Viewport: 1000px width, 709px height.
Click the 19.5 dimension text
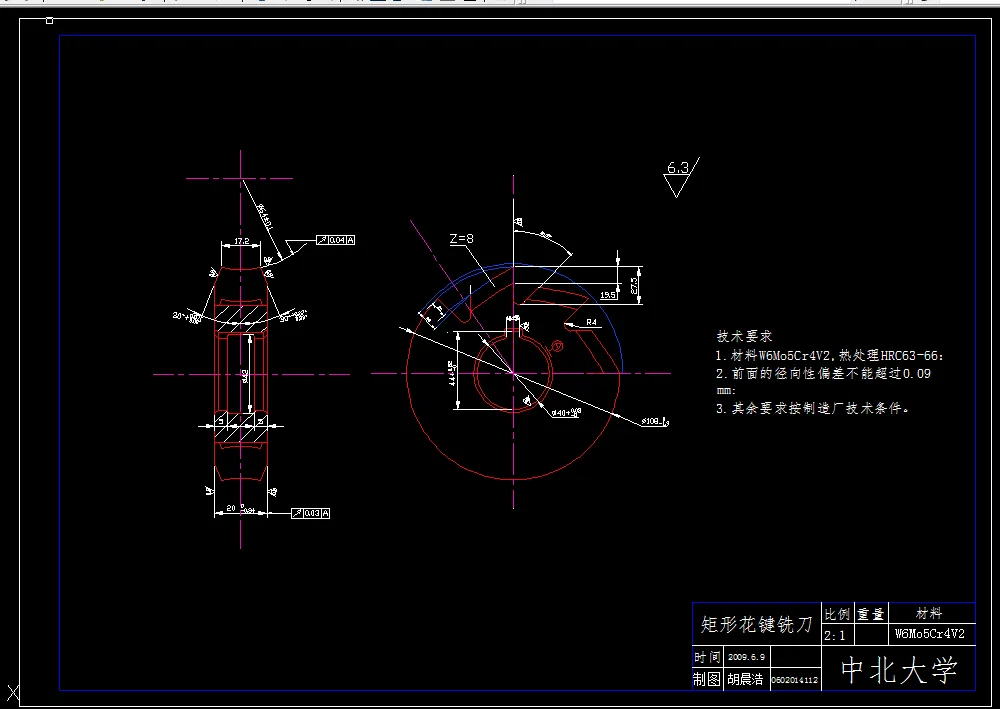point(608,295)
